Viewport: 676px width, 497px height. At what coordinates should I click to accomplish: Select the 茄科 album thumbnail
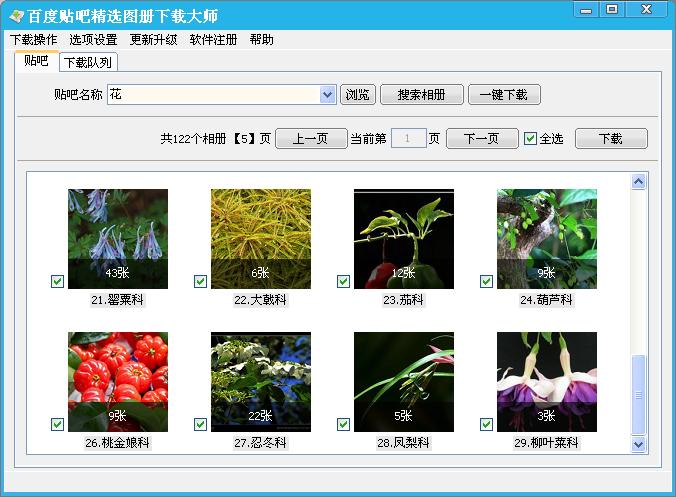pos(404,238)
